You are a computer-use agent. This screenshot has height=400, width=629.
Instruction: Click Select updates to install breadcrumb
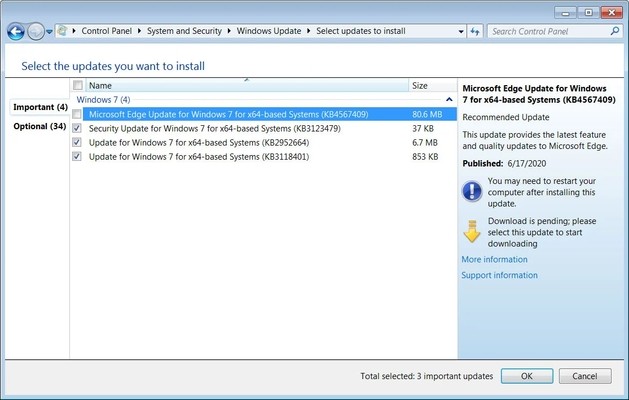pos(361,31)
